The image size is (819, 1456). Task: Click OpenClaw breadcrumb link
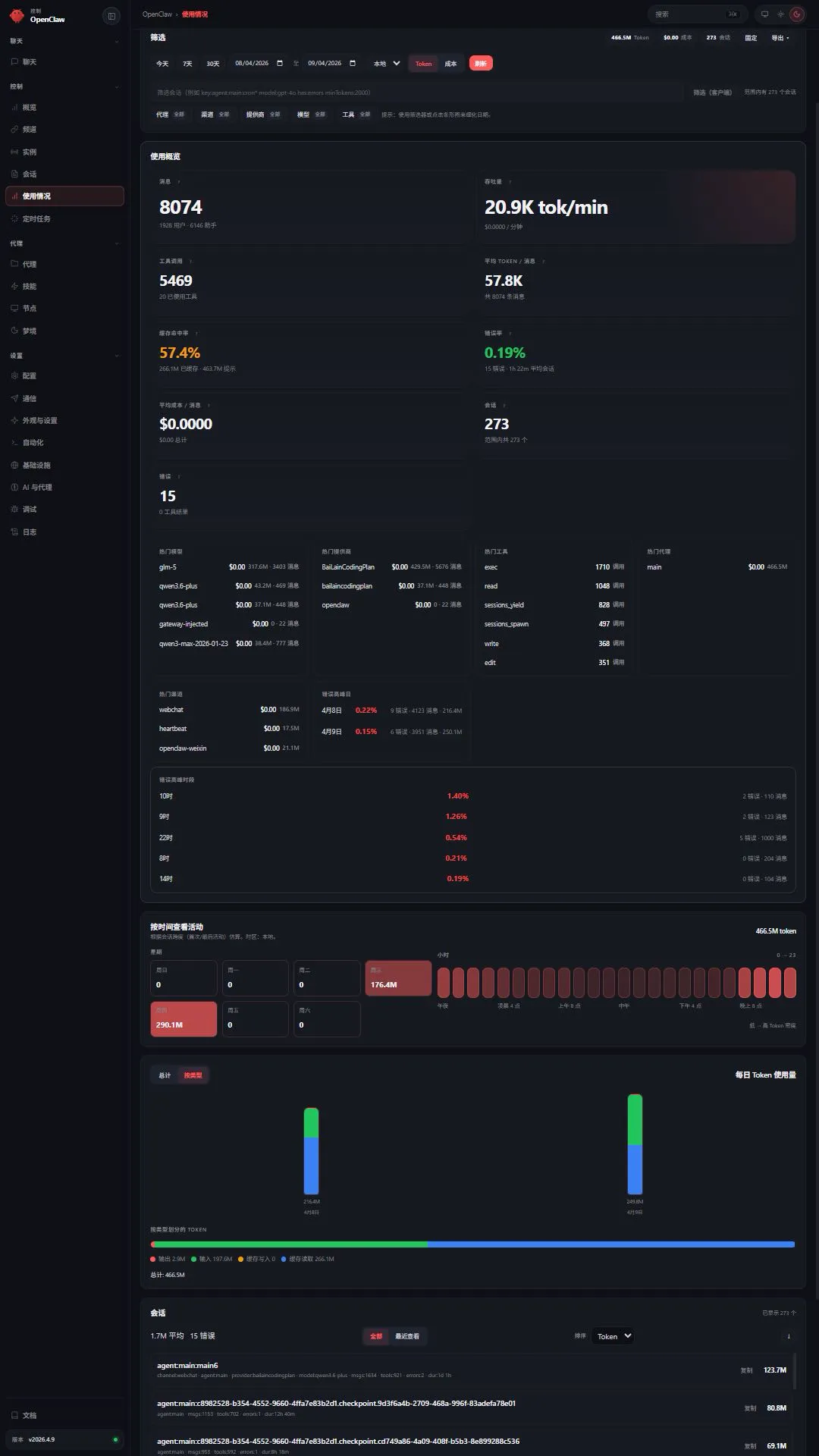[x=157, y=14]
